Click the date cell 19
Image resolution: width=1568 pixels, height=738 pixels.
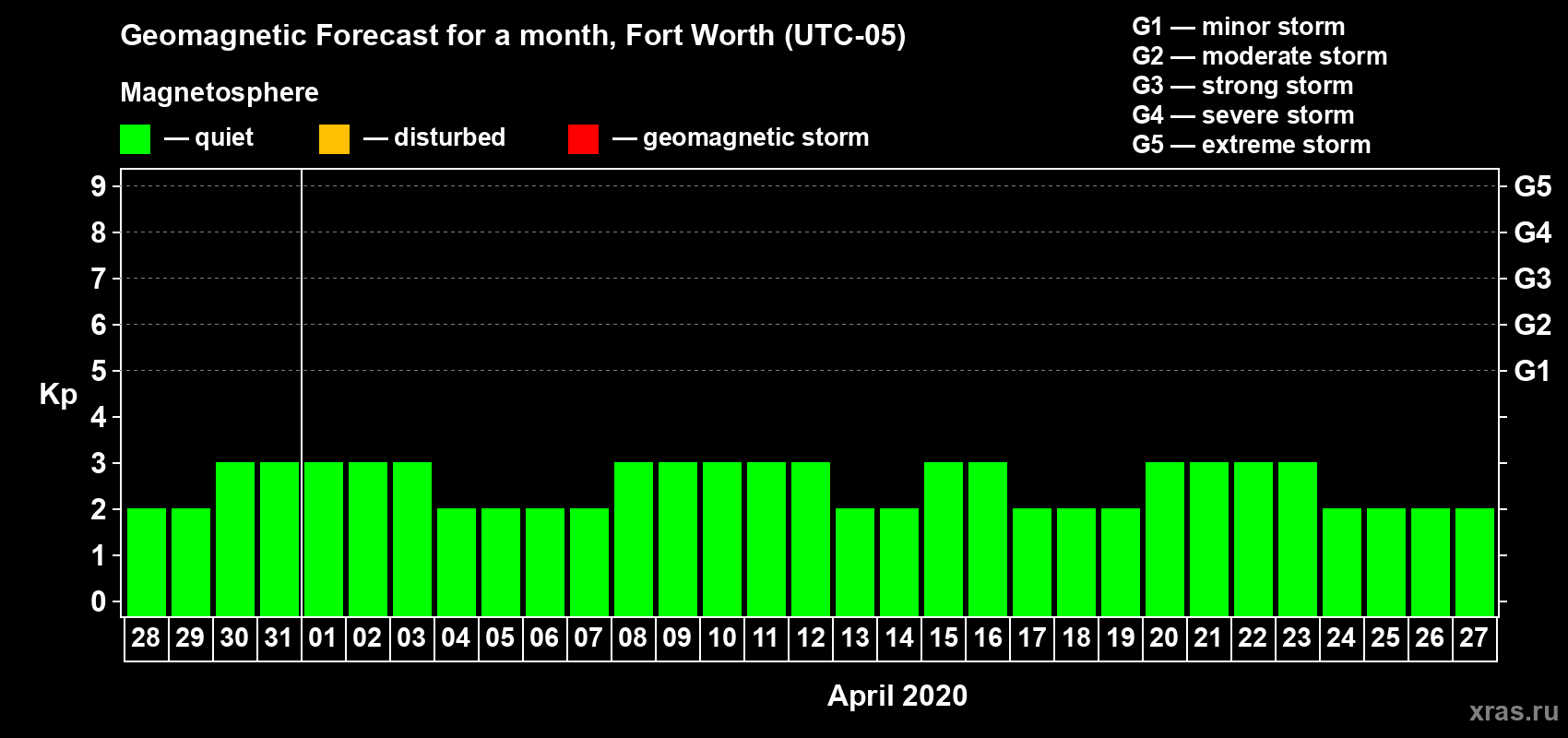1120,638
